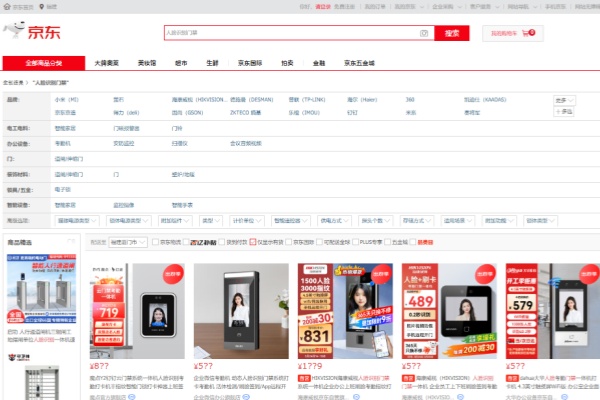This screenshot has height=400, width=600.
Task: Open the 生鲜 nav tab
Action: (x=212, y=63)
